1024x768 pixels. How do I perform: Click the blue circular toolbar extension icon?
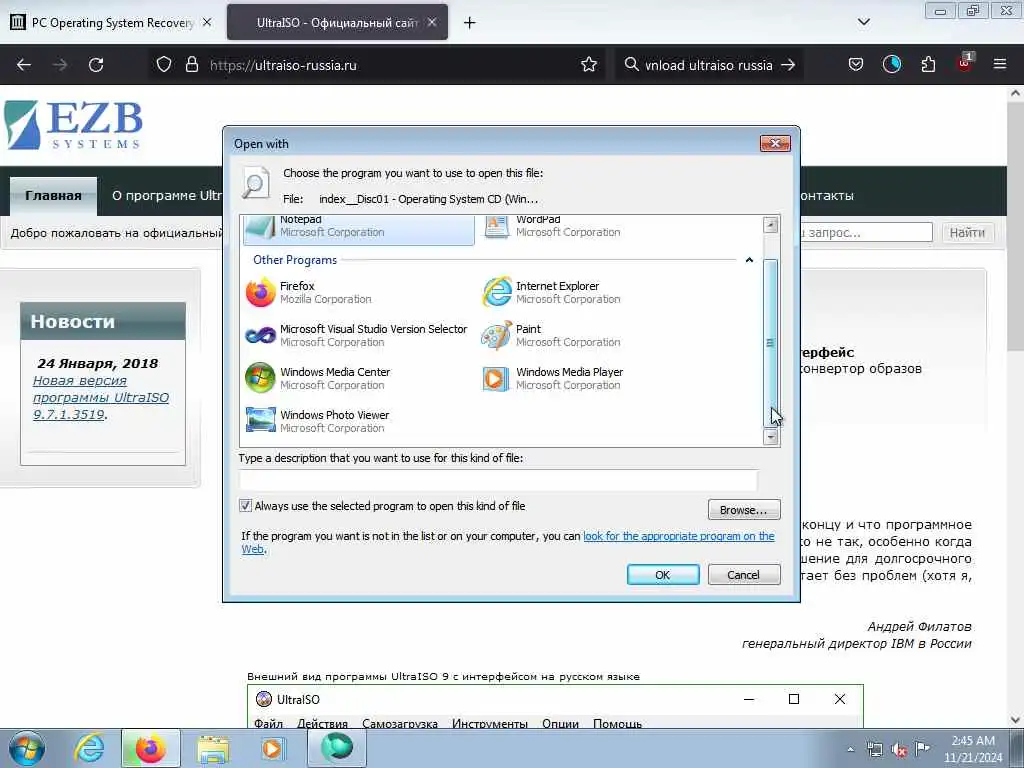[891, 65]
